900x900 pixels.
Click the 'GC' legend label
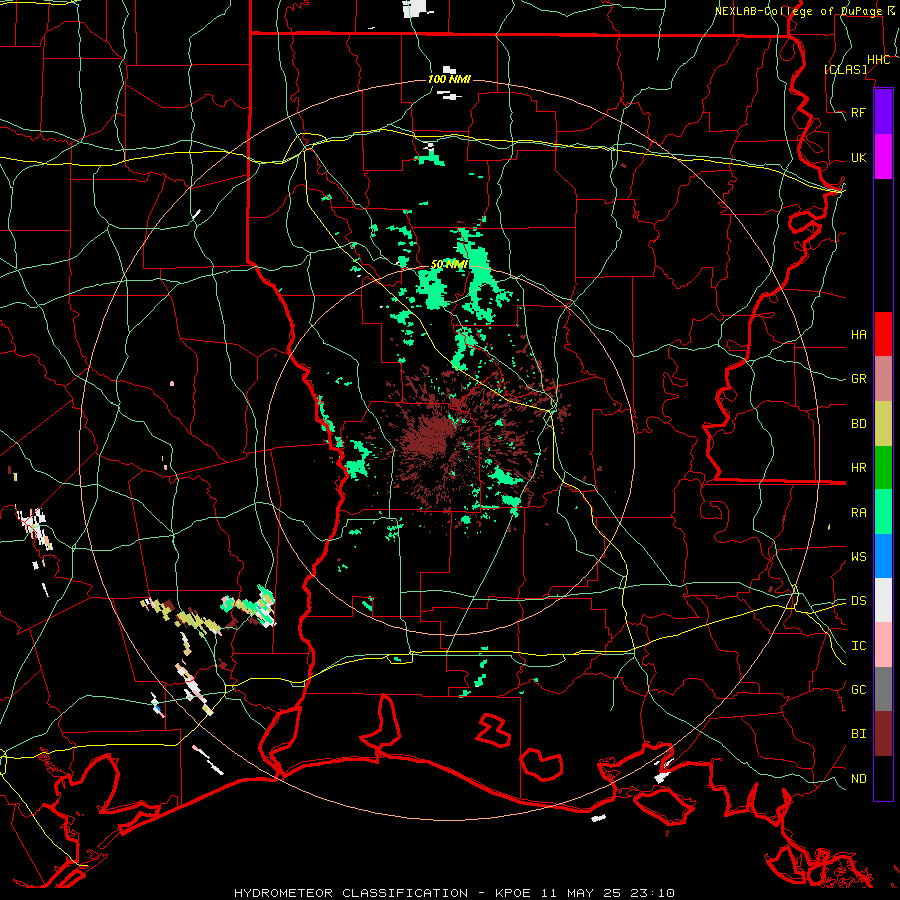pyautogui.click(x=858, y=689)
